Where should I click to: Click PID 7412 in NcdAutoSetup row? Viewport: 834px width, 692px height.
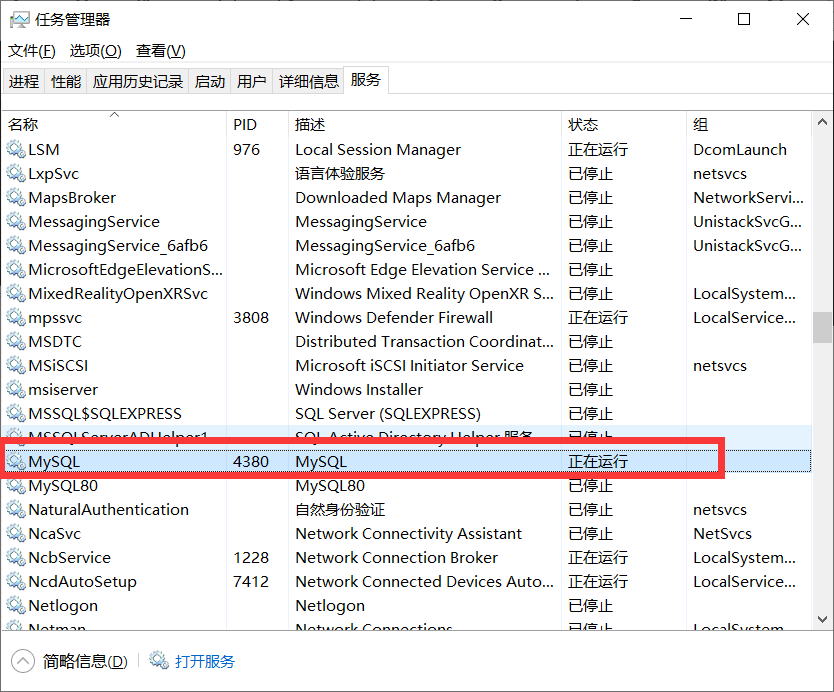251,581
